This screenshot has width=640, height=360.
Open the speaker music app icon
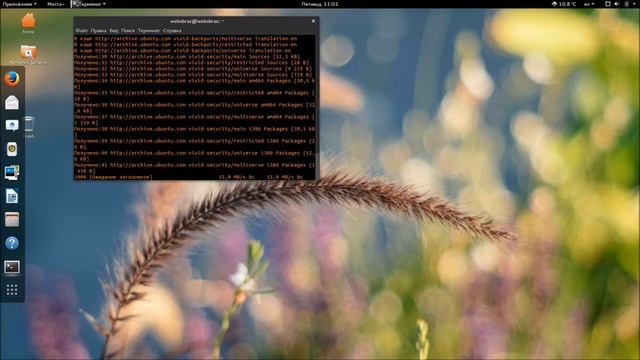pos(12,149)
